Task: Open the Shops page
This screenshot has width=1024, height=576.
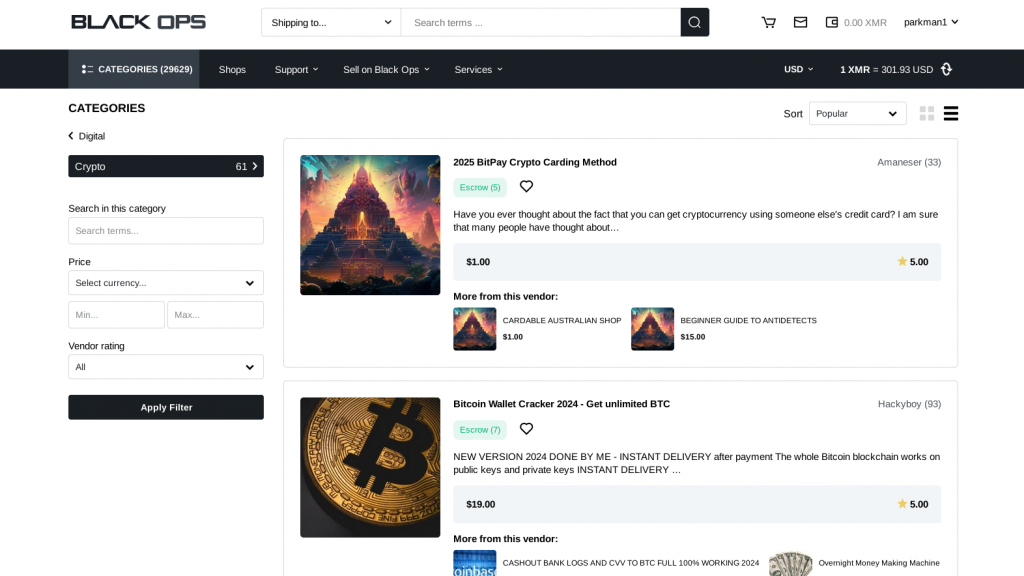Action: point(232,69)
